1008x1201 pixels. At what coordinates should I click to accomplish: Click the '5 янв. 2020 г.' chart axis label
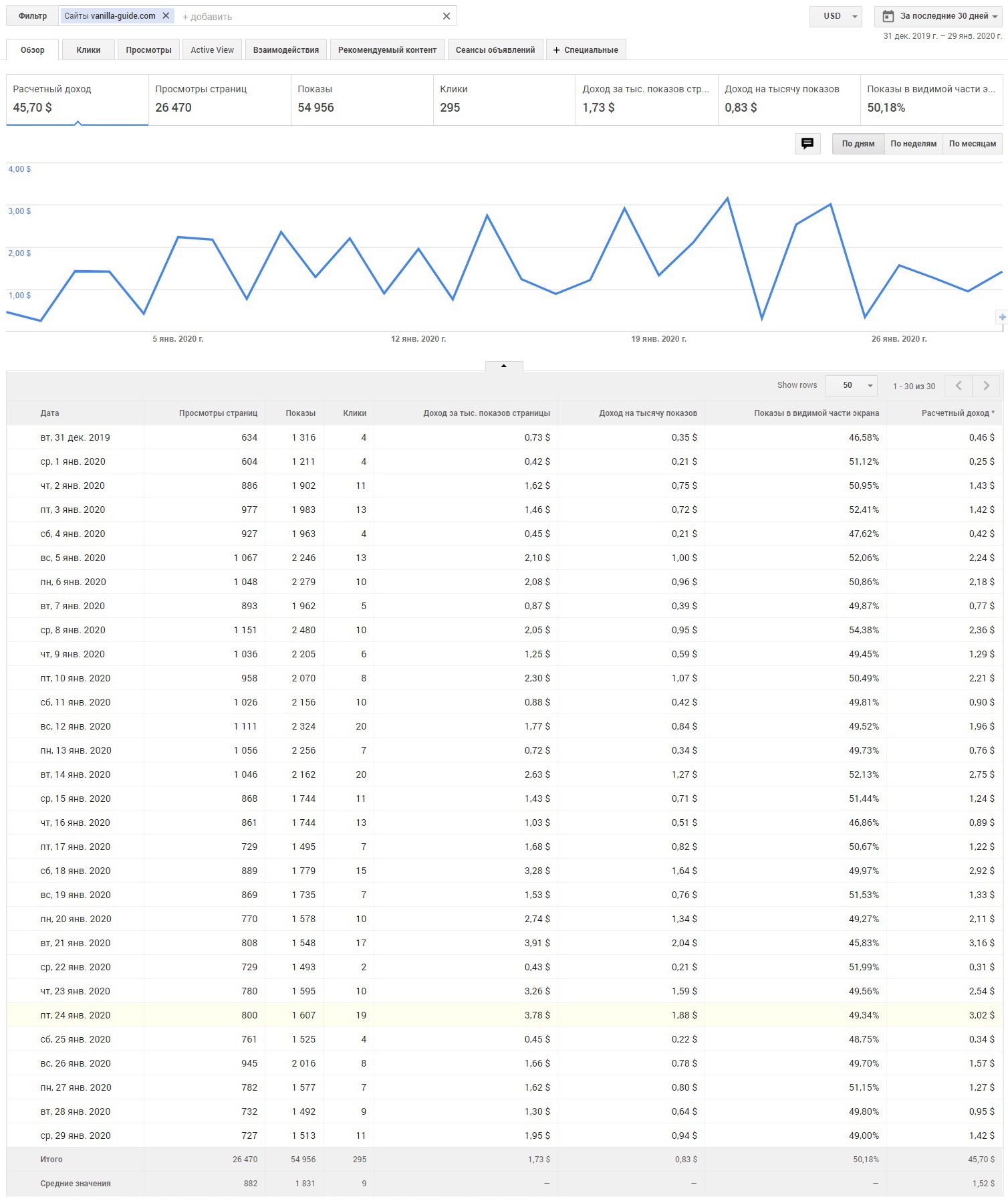click(x=178, y=339)
